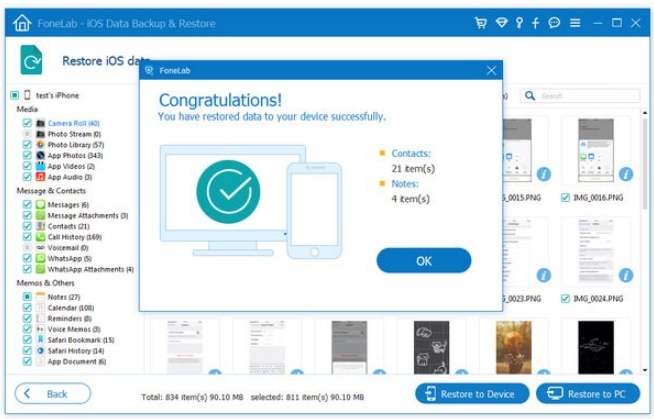
Task: Click the Messages icon in sidebar
Action: pos(40,204)
